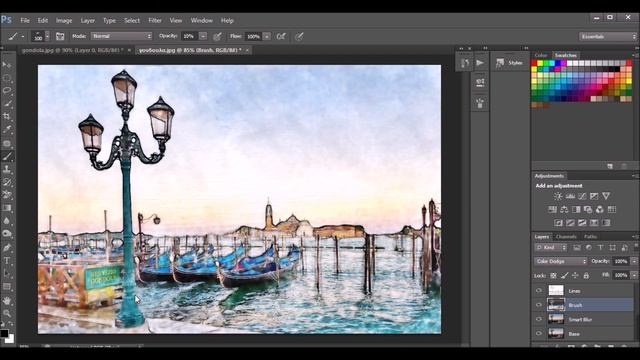Viewport: 640px width, 360px height.
Task: Open the Window menu
Action: tap(202, 20)
